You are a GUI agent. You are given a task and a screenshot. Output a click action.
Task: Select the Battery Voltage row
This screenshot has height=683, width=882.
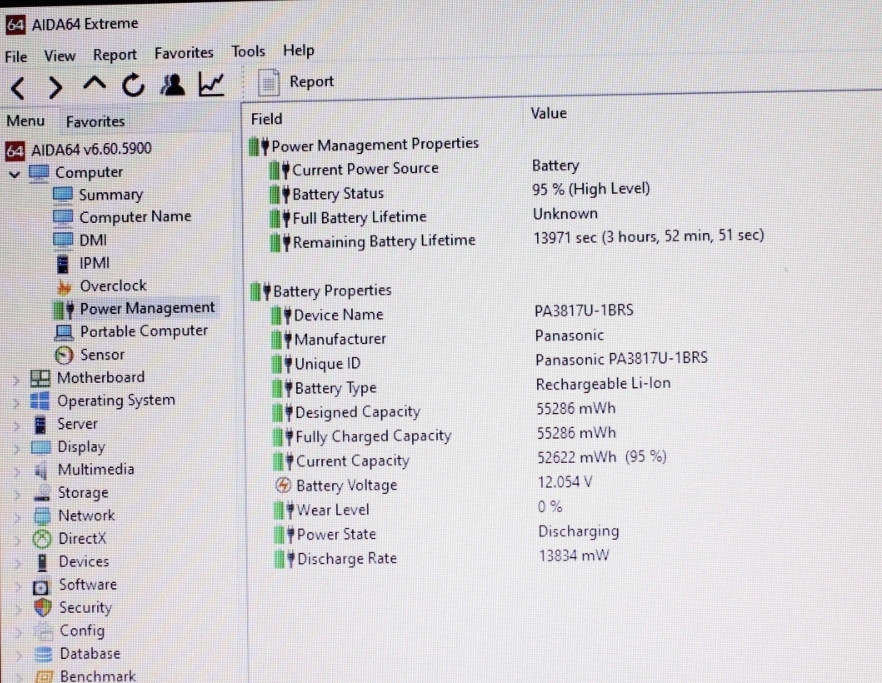point(346,486)
